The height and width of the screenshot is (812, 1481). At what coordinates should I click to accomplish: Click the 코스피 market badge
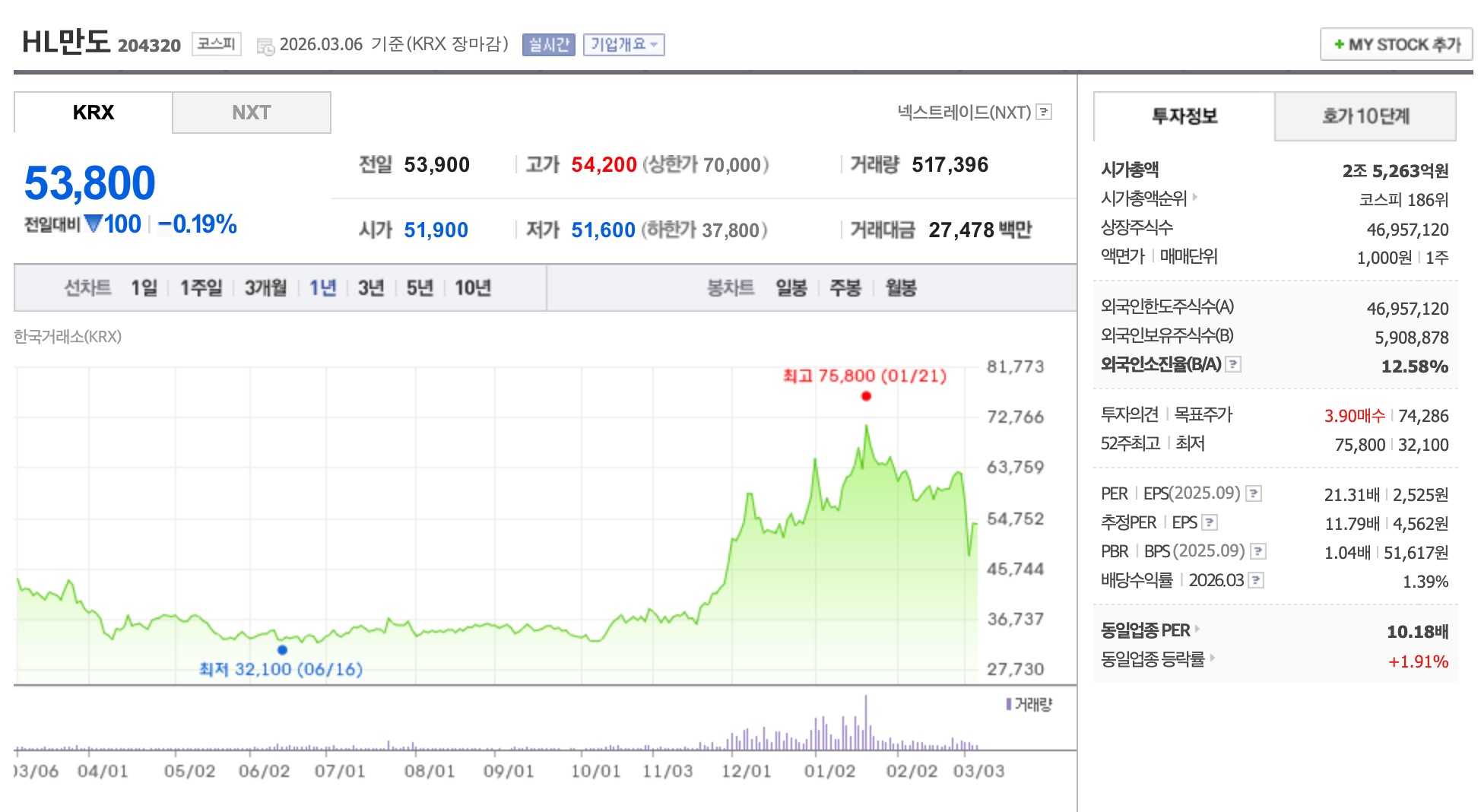tap(217, 44)
